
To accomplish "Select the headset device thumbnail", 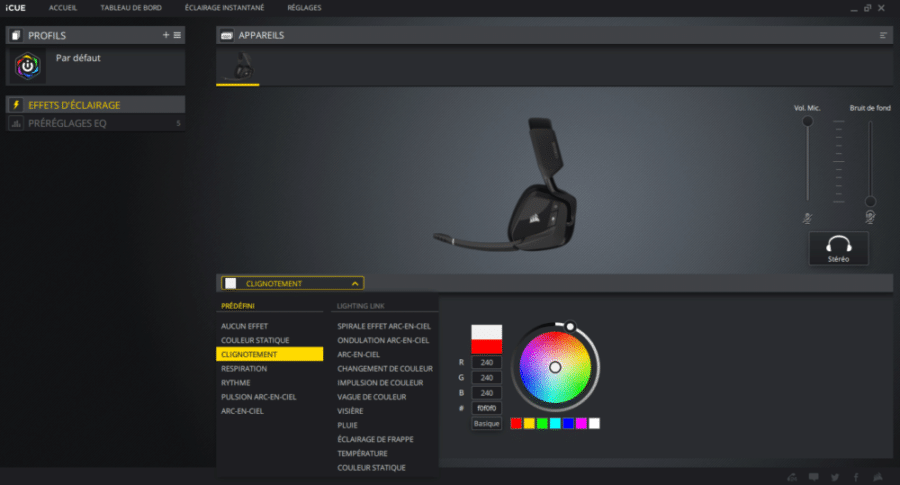I will 238,66.
